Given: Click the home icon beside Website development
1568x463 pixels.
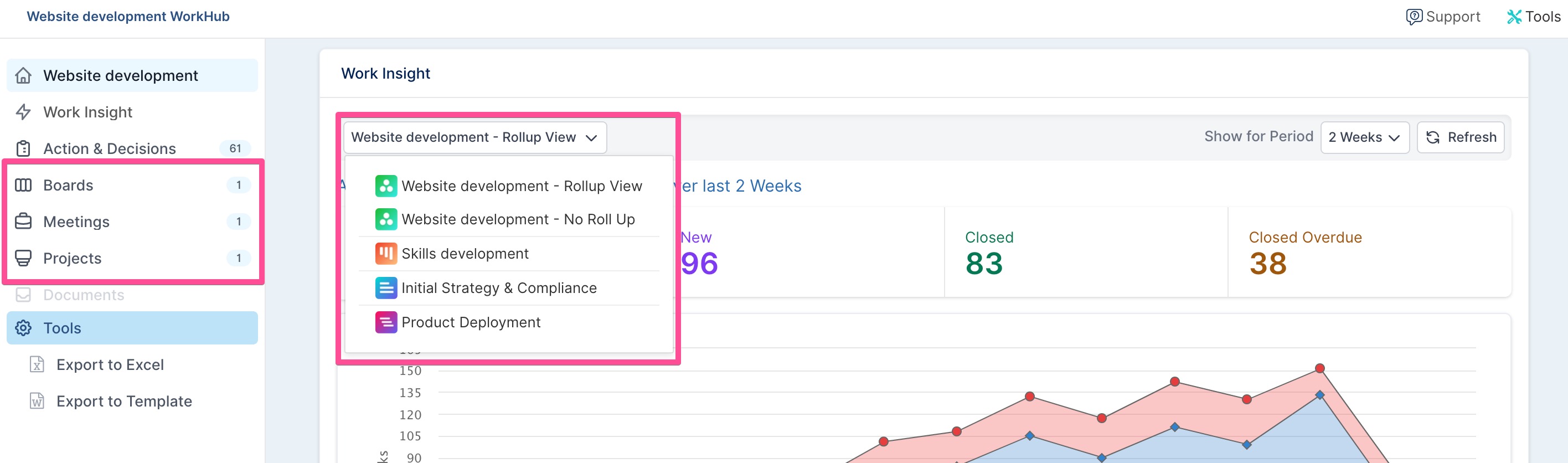Looking at the screenshot, I should coord(23,75).
